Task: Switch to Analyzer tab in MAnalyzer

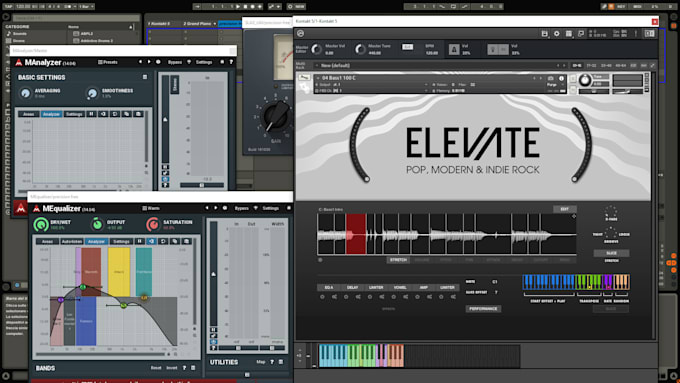Action: pos(51,114)
